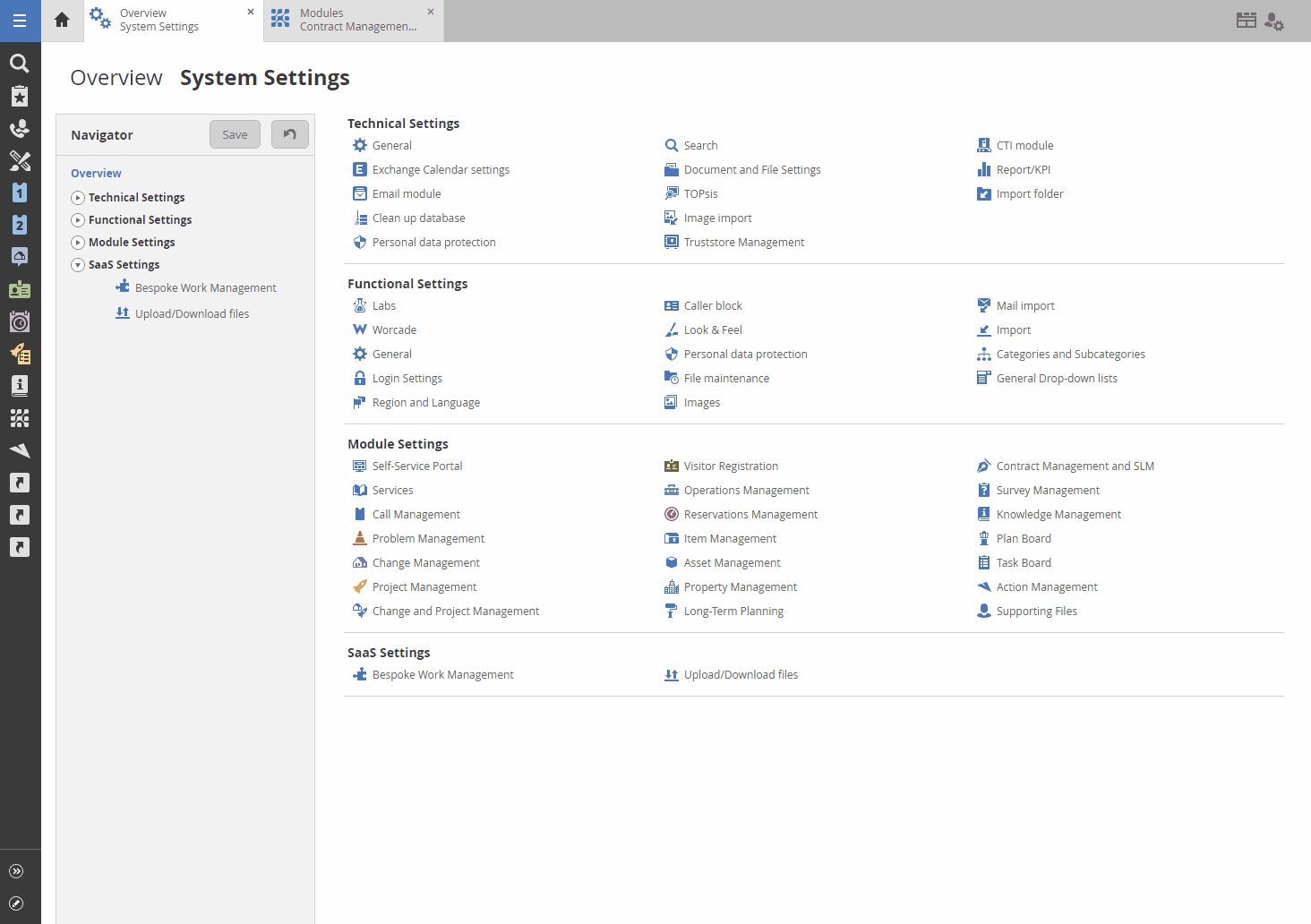The image size is (1311, 924).
Task: Click the Worcade W icon
Action: (360, 329)
